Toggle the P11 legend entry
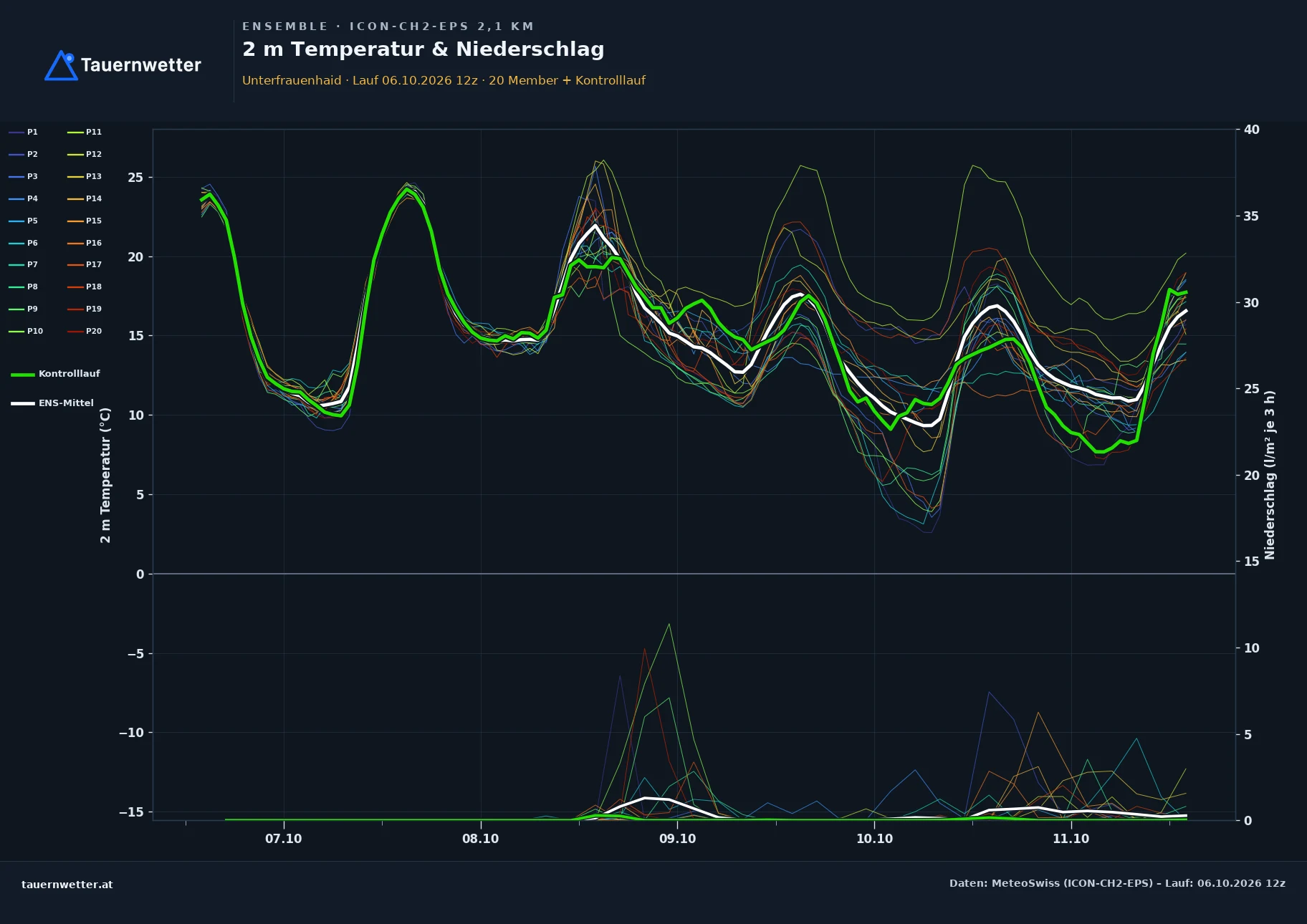 click(x=85, y=132)
